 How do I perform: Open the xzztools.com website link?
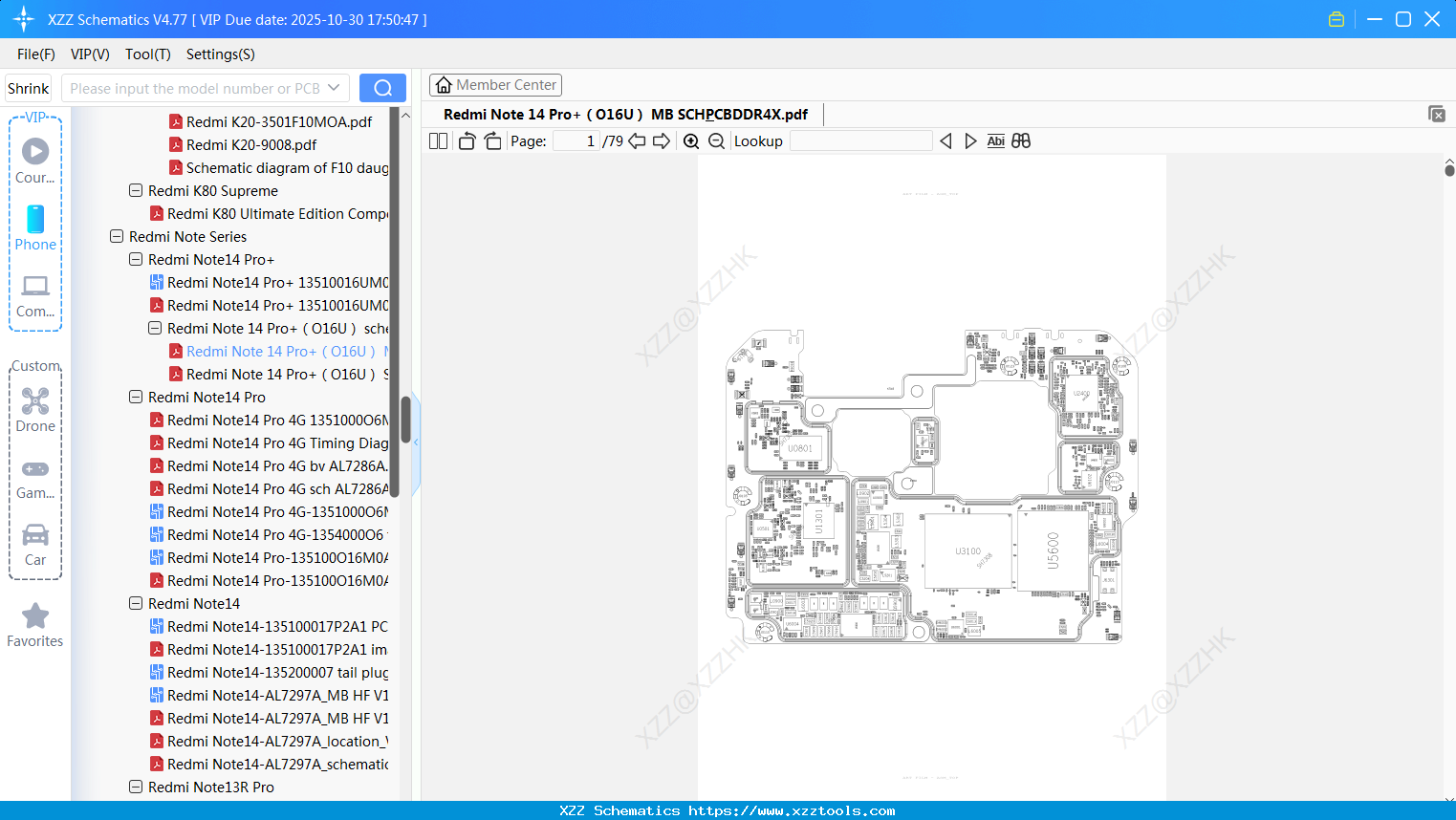(792, 810)
